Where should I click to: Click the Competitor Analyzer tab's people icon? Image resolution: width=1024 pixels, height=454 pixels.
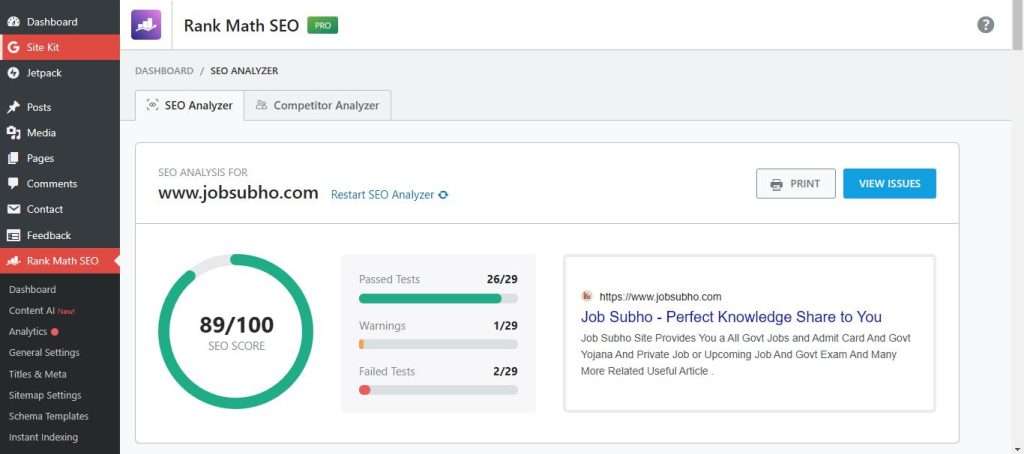click(x=261, y=105)
